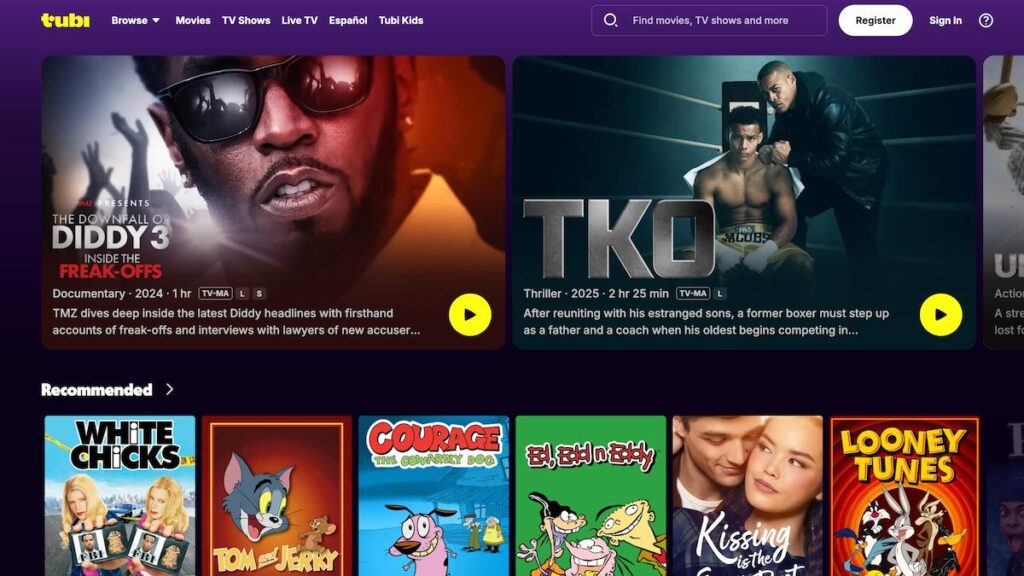The width and height of the screenshot is (1024, 576).
Task: Click the Tubi logo
Action: click(65, 20)
